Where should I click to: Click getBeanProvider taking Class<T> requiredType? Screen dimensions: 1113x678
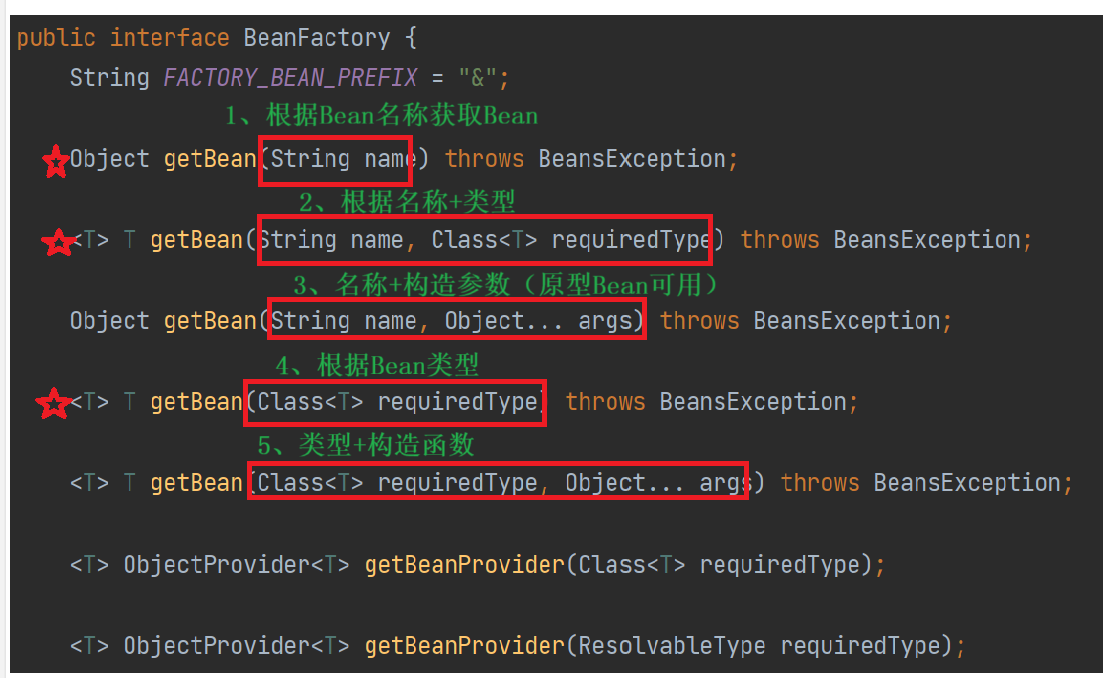click(x=465, y=564)
